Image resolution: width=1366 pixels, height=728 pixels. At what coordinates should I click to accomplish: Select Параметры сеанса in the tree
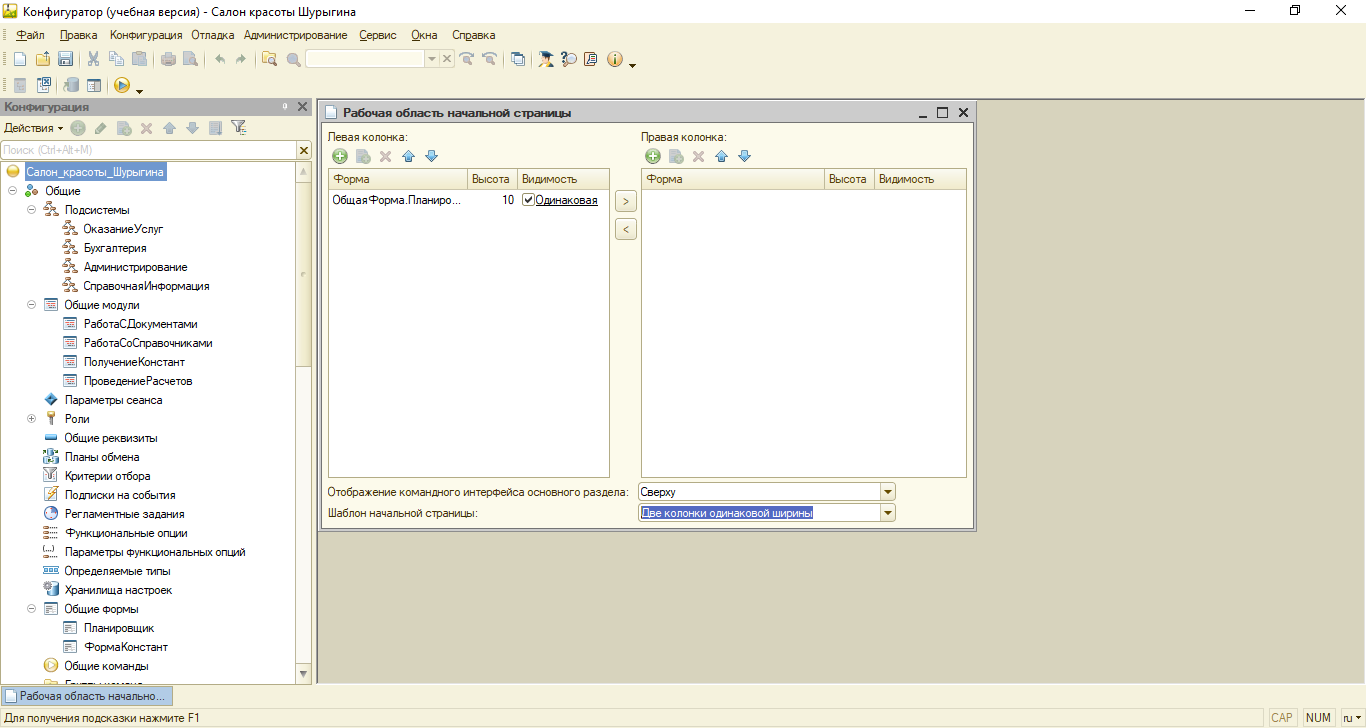tap(113, 400)
